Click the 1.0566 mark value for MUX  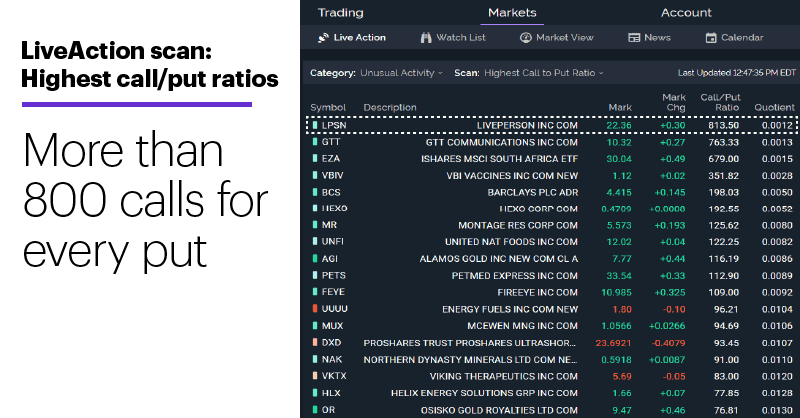[x=616, y=326]
